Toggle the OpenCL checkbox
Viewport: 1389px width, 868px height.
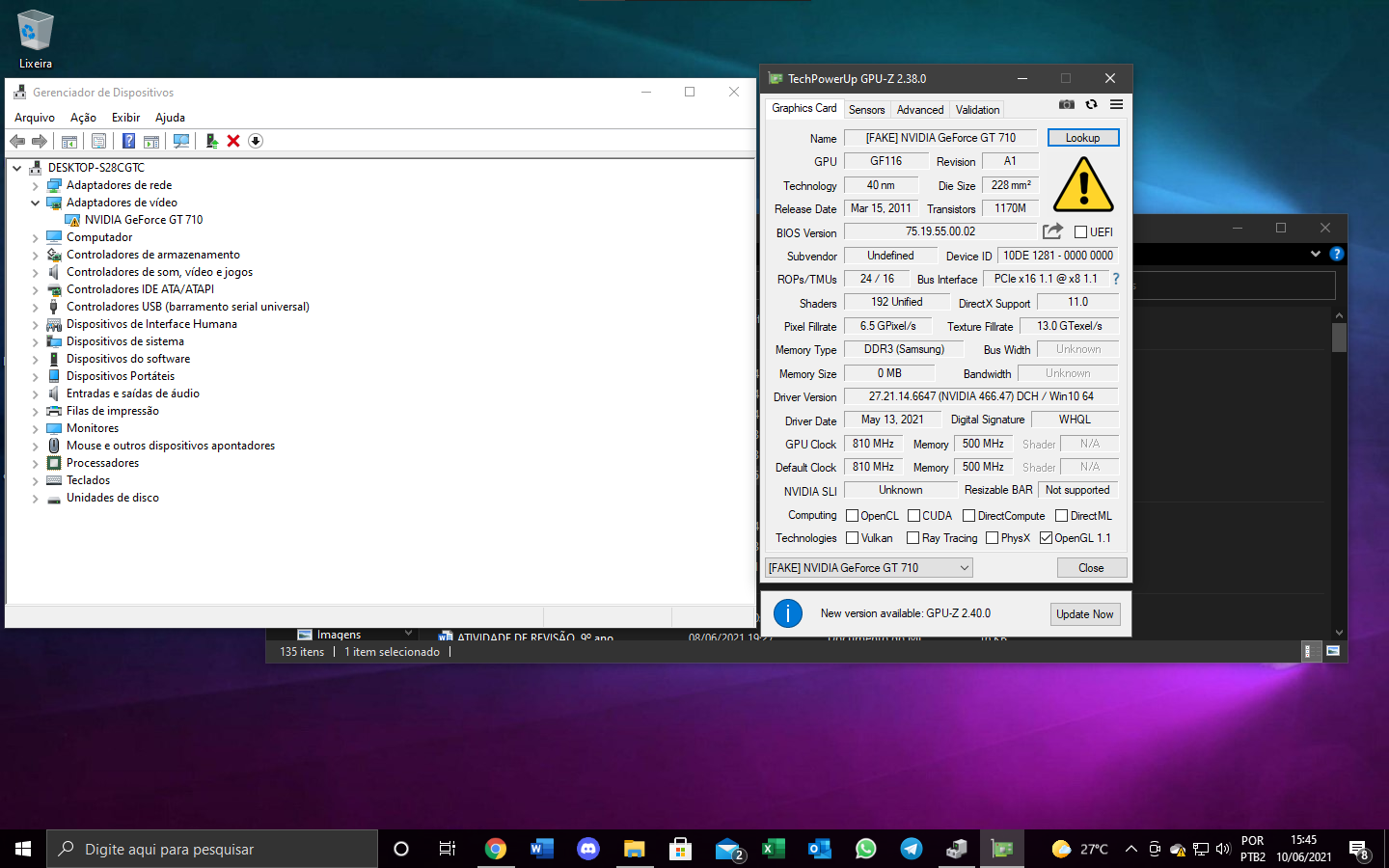tap(852, 516)
